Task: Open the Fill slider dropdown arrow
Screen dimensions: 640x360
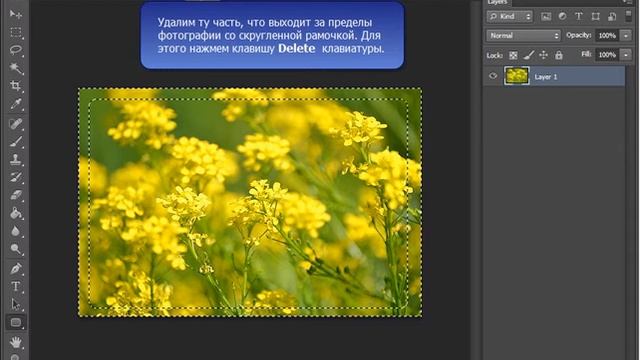Action: [x=626, y=55]
